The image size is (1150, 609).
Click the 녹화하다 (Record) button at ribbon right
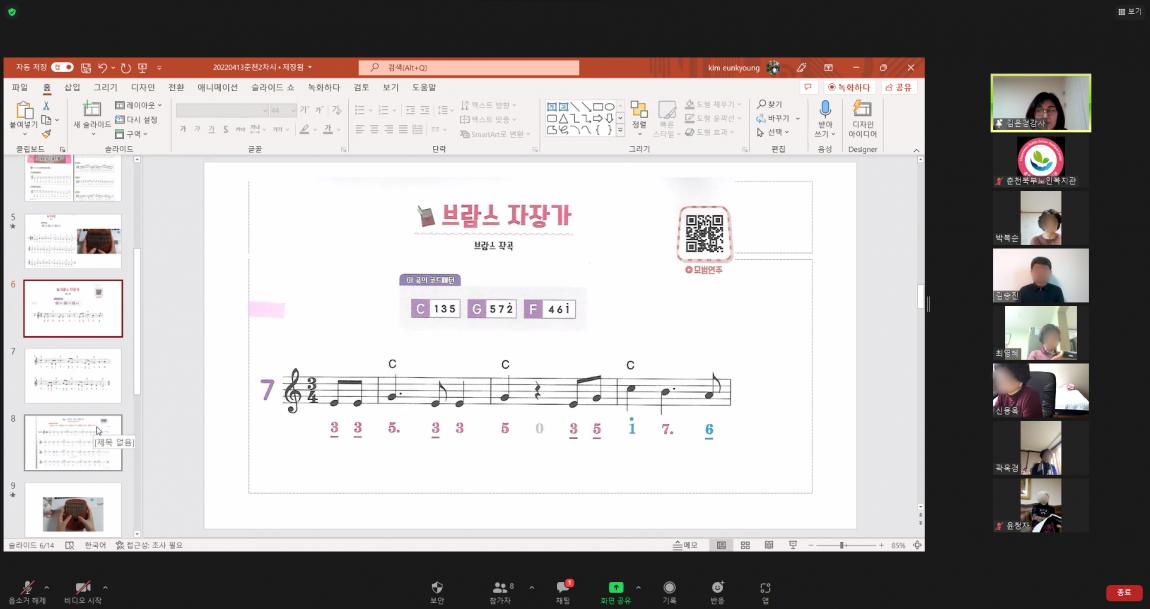click(x=849, y=87)
